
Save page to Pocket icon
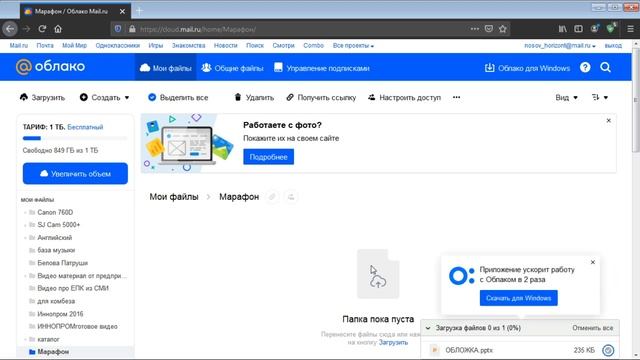(489, 29)
